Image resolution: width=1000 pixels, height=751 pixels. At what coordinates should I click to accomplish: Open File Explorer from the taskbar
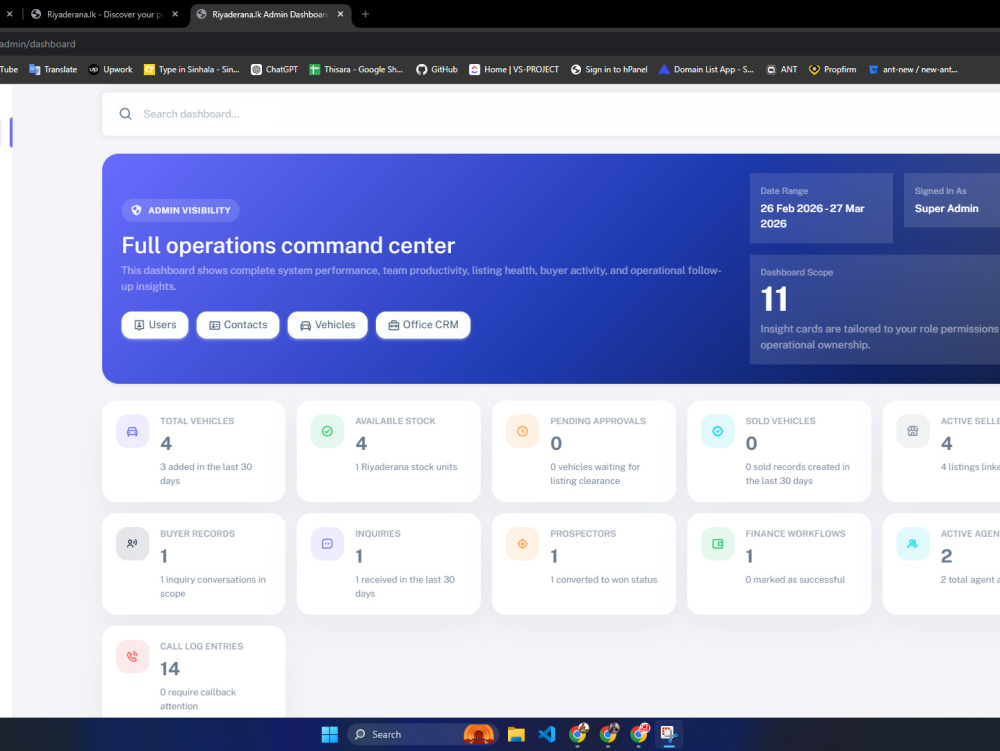point(516,734)
